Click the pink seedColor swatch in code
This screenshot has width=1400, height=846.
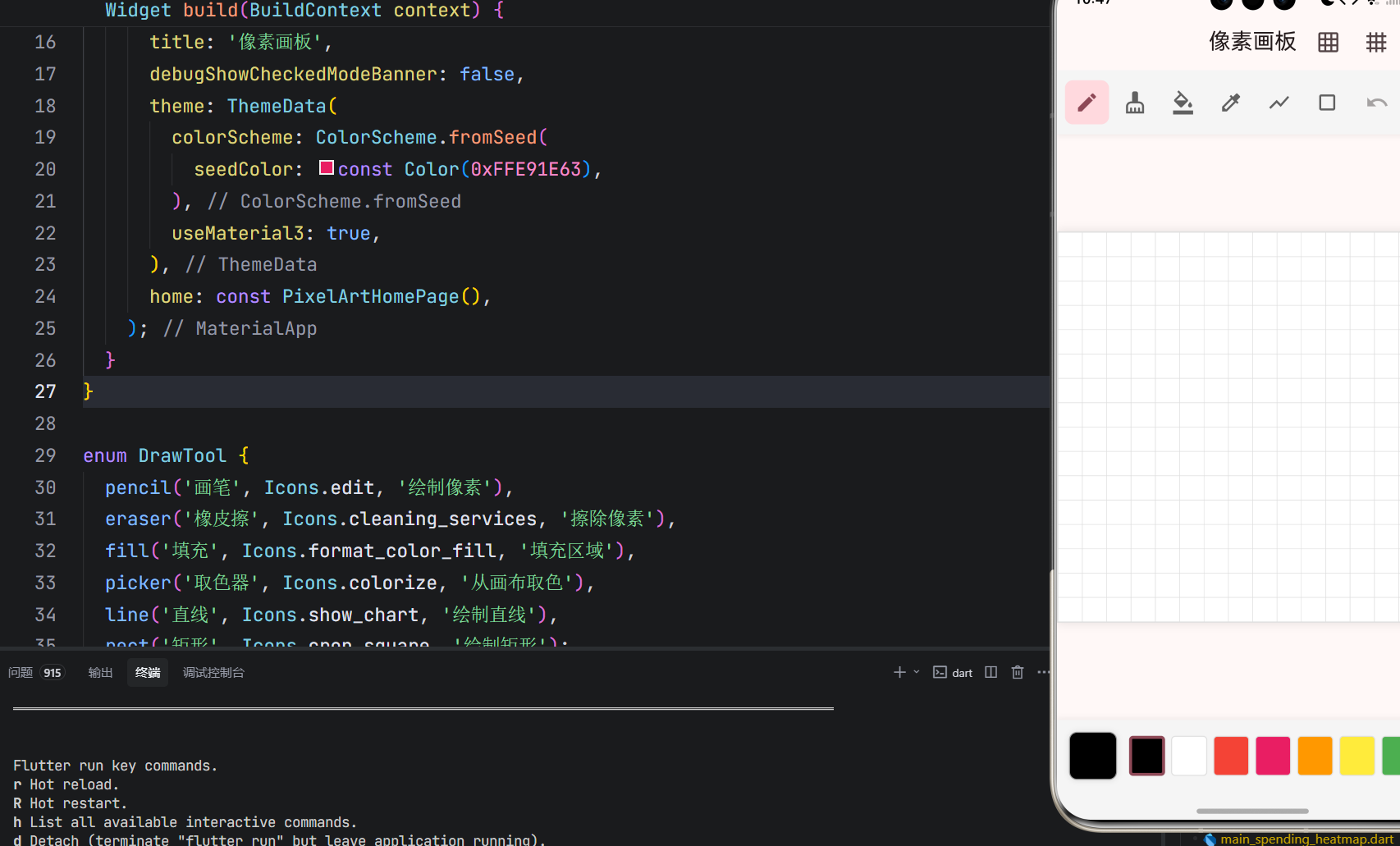(x=326, y=167)
